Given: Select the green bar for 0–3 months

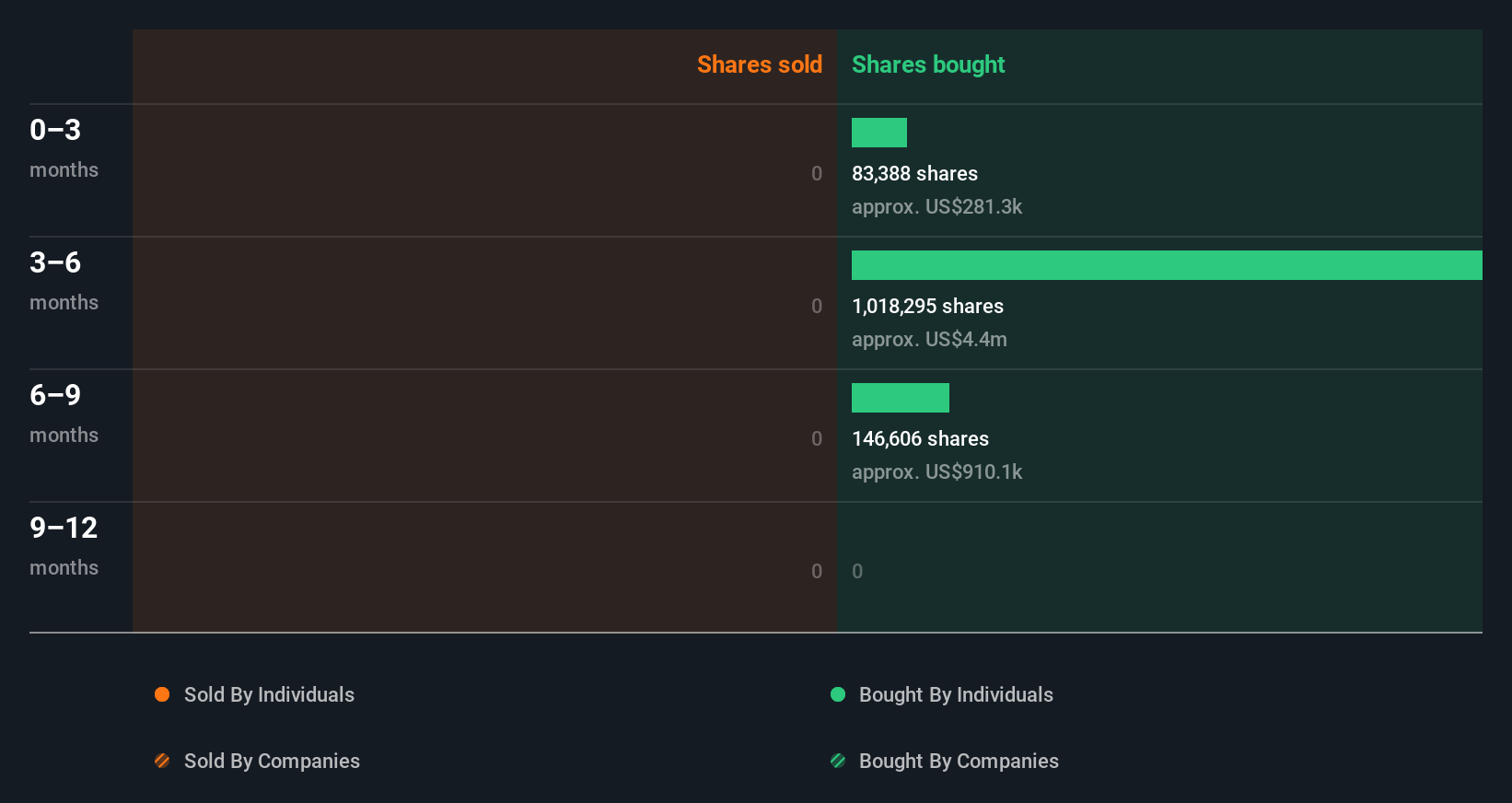Looking at the screenshot, I should point(879,133).
